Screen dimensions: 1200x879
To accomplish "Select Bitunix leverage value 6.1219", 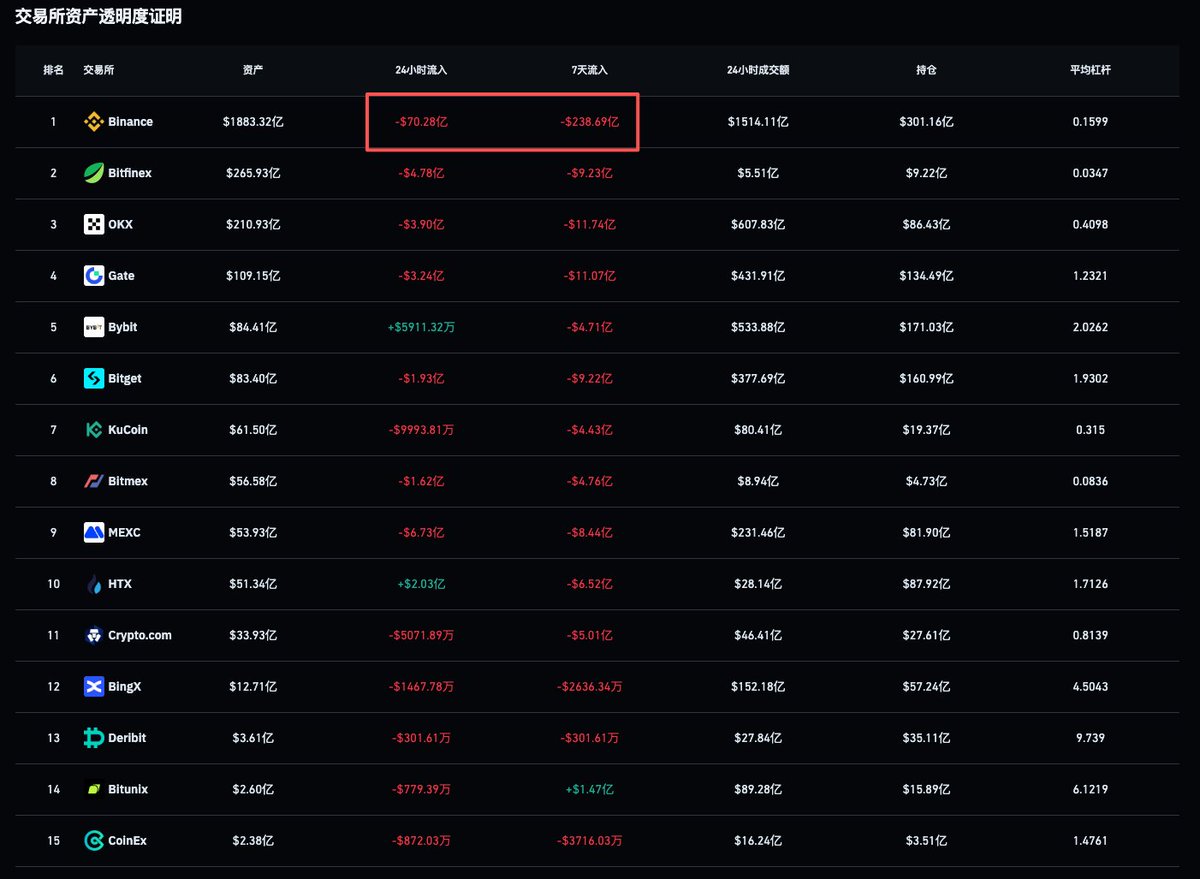I will pyautogui.click(x=1089, y=789).
